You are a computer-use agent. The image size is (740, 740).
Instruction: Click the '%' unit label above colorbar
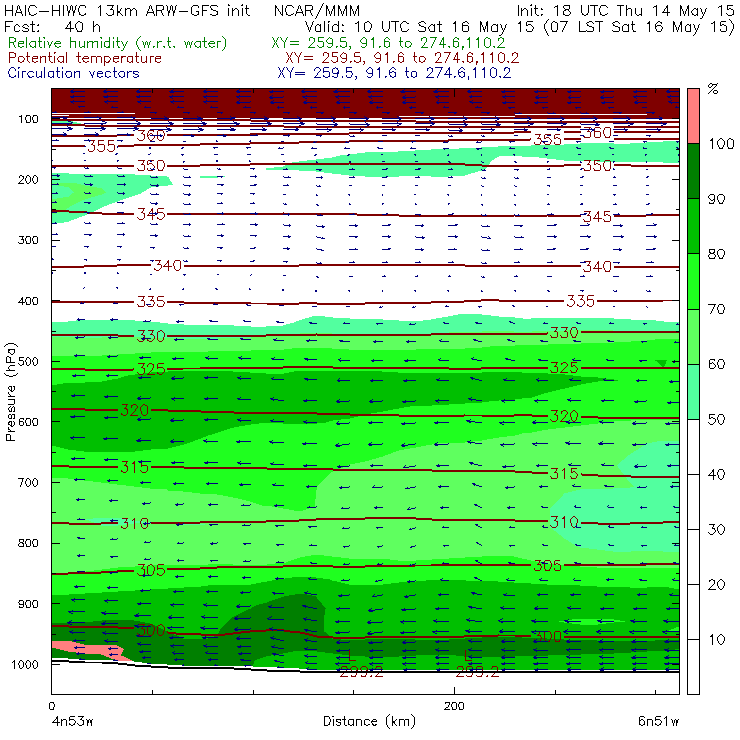click(x=713, y=89)
